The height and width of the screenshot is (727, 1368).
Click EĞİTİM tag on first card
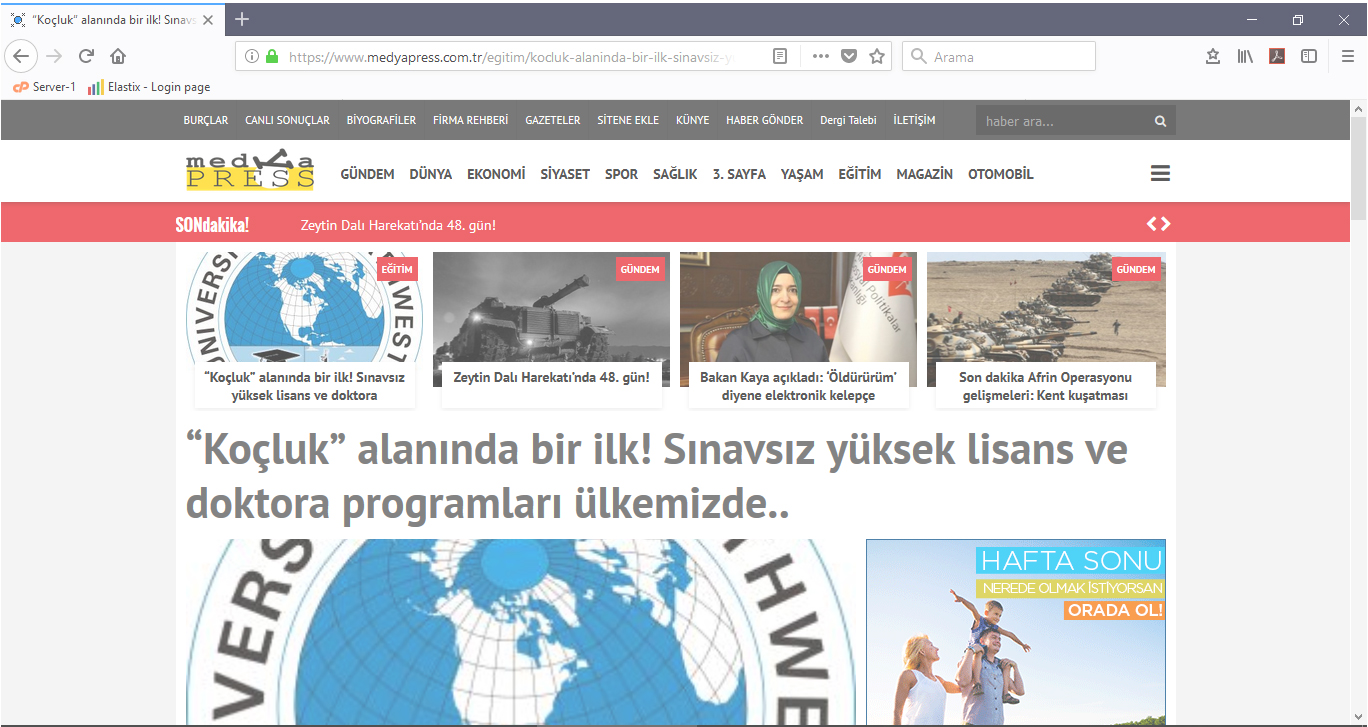point(397,269)
